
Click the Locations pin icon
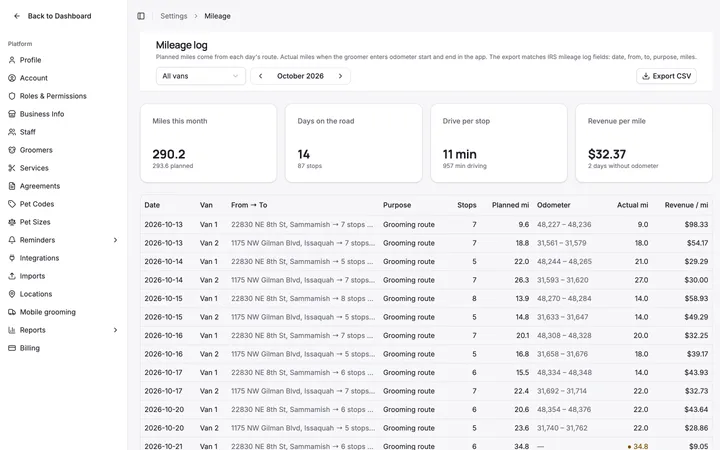[12, 294]
